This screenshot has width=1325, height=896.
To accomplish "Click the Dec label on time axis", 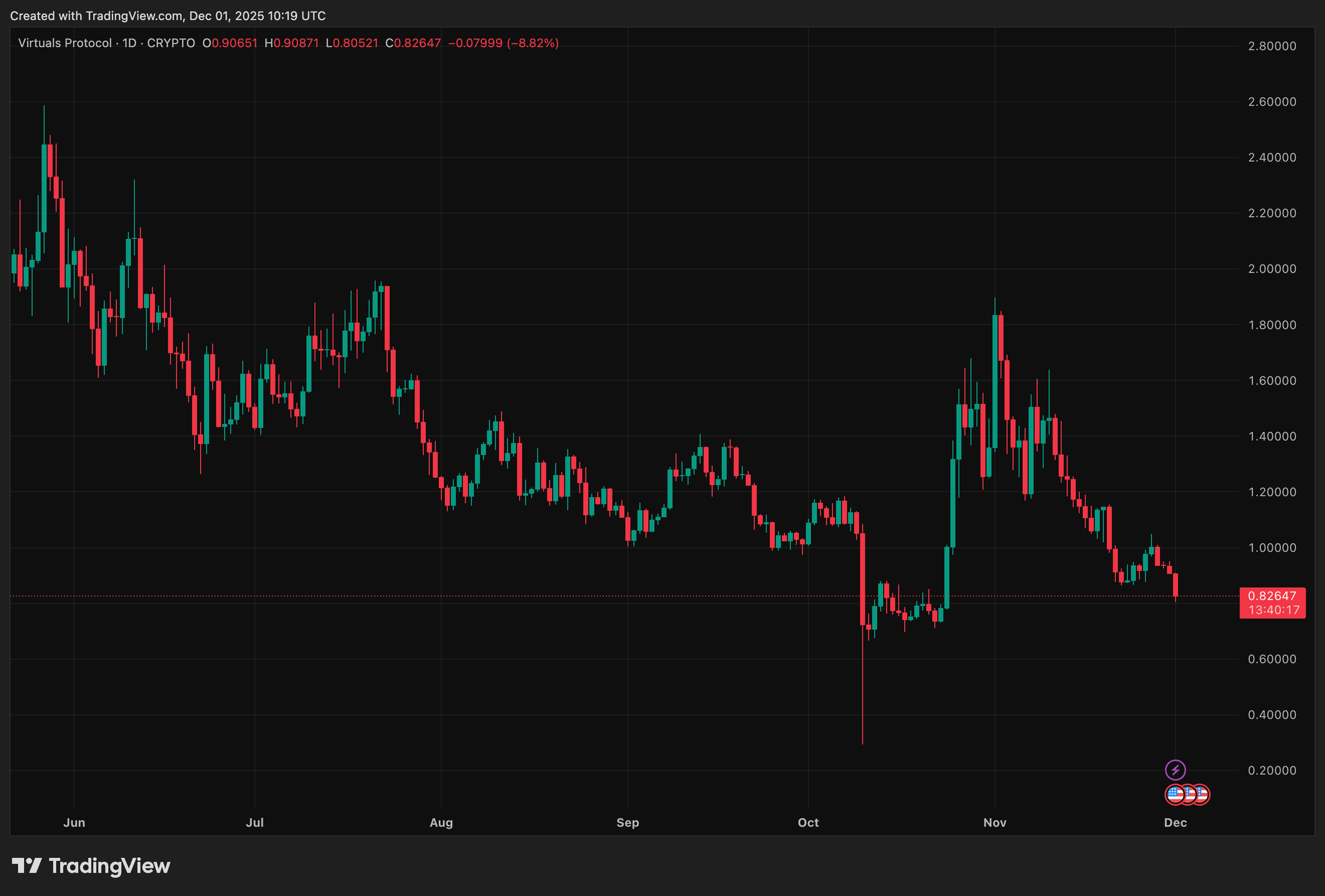I will [x=1175, y=823].
